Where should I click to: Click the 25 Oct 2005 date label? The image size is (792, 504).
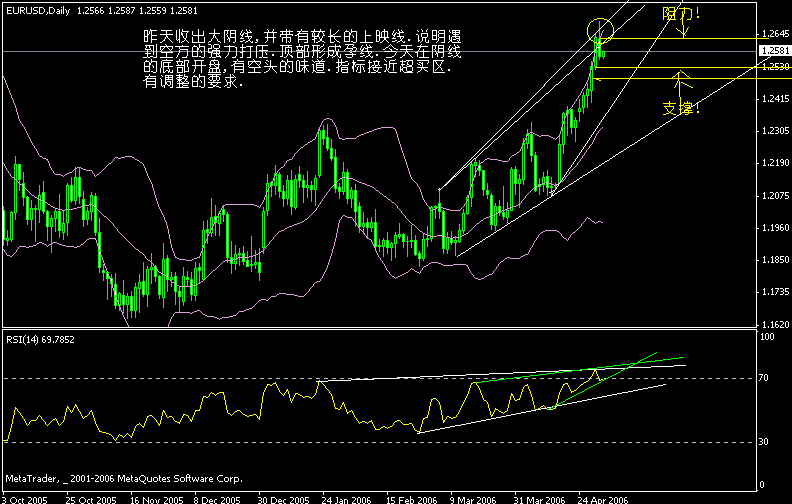point(91,499)
